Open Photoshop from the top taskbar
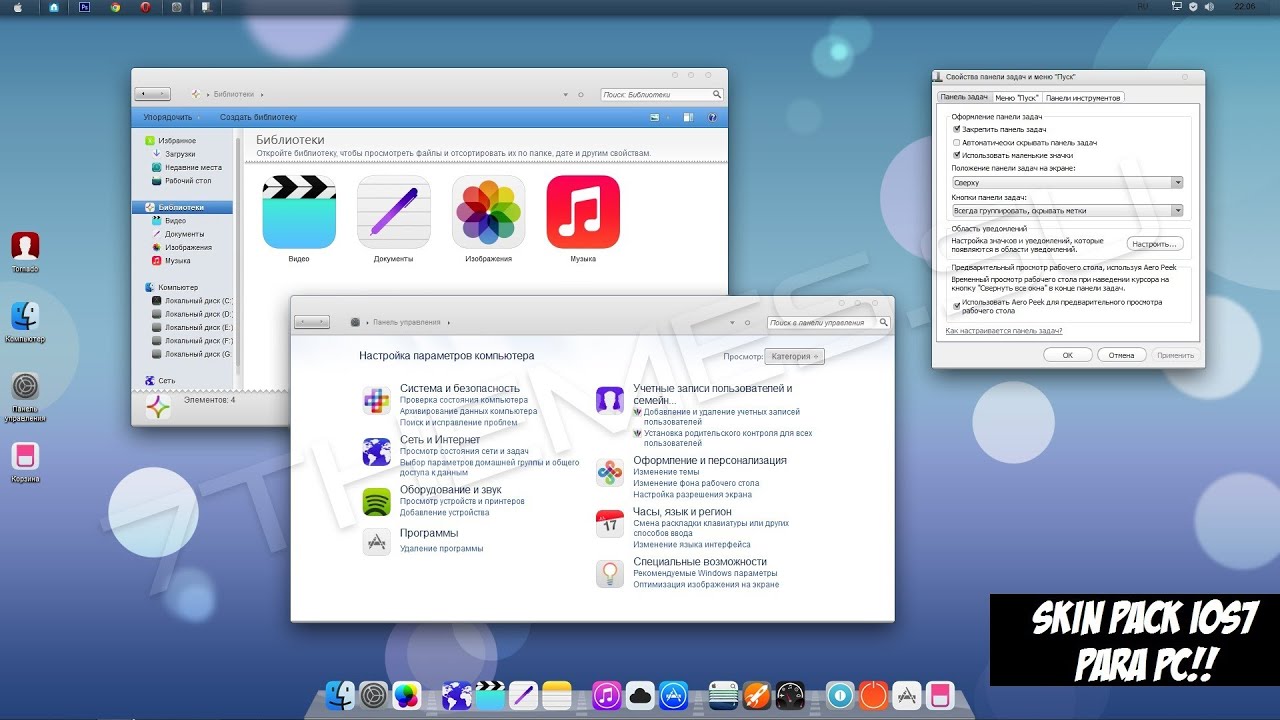 tap(84, 7)
